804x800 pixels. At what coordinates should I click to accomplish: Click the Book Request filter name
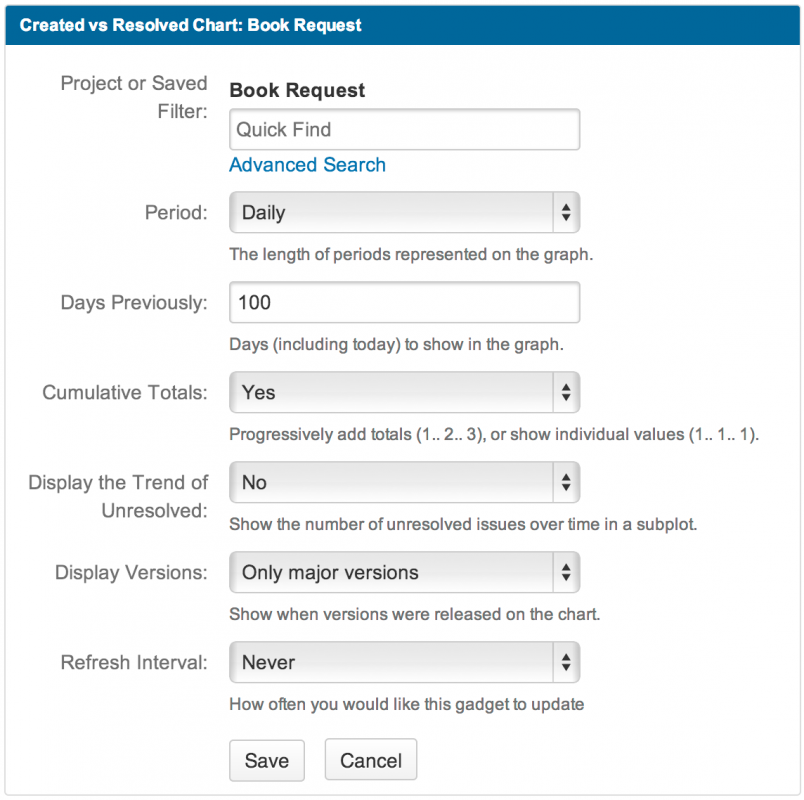pos(297,90)
